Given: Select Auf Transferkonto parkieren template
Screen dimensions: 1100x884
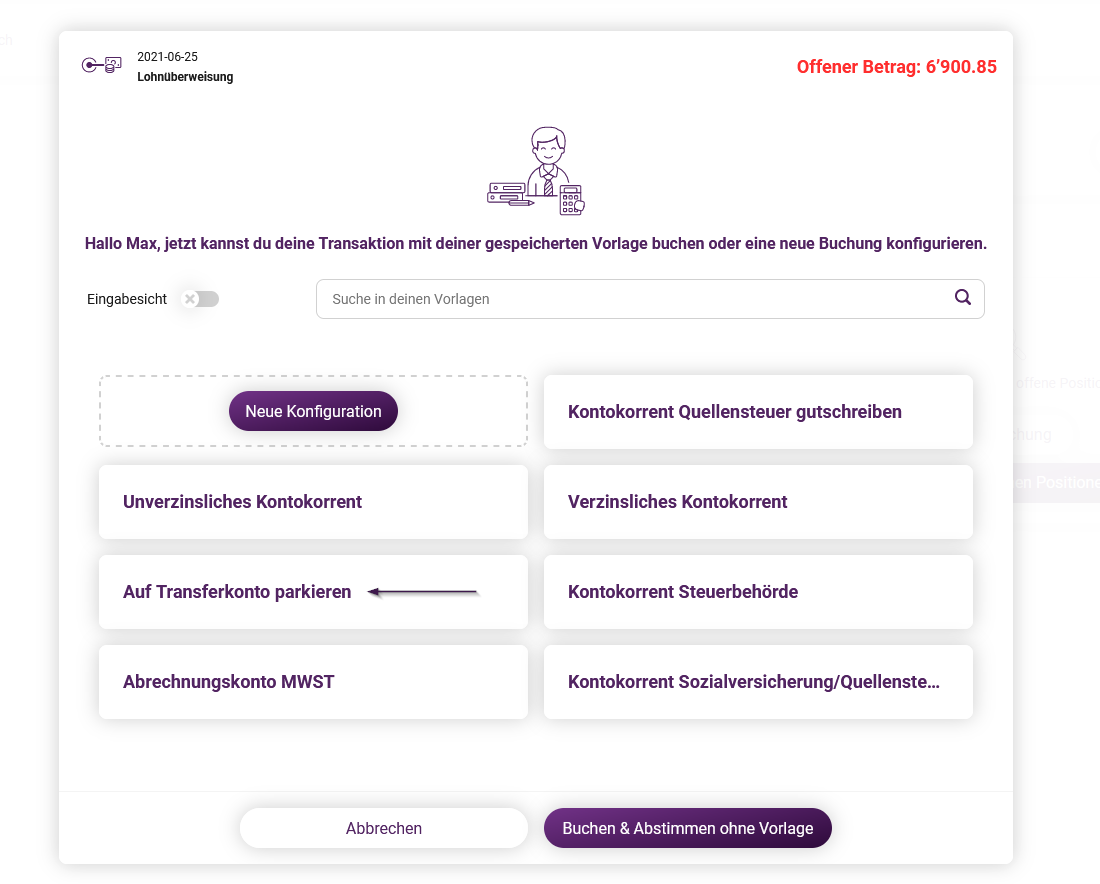Looking at the screenshot, I should tap(314, 592).
